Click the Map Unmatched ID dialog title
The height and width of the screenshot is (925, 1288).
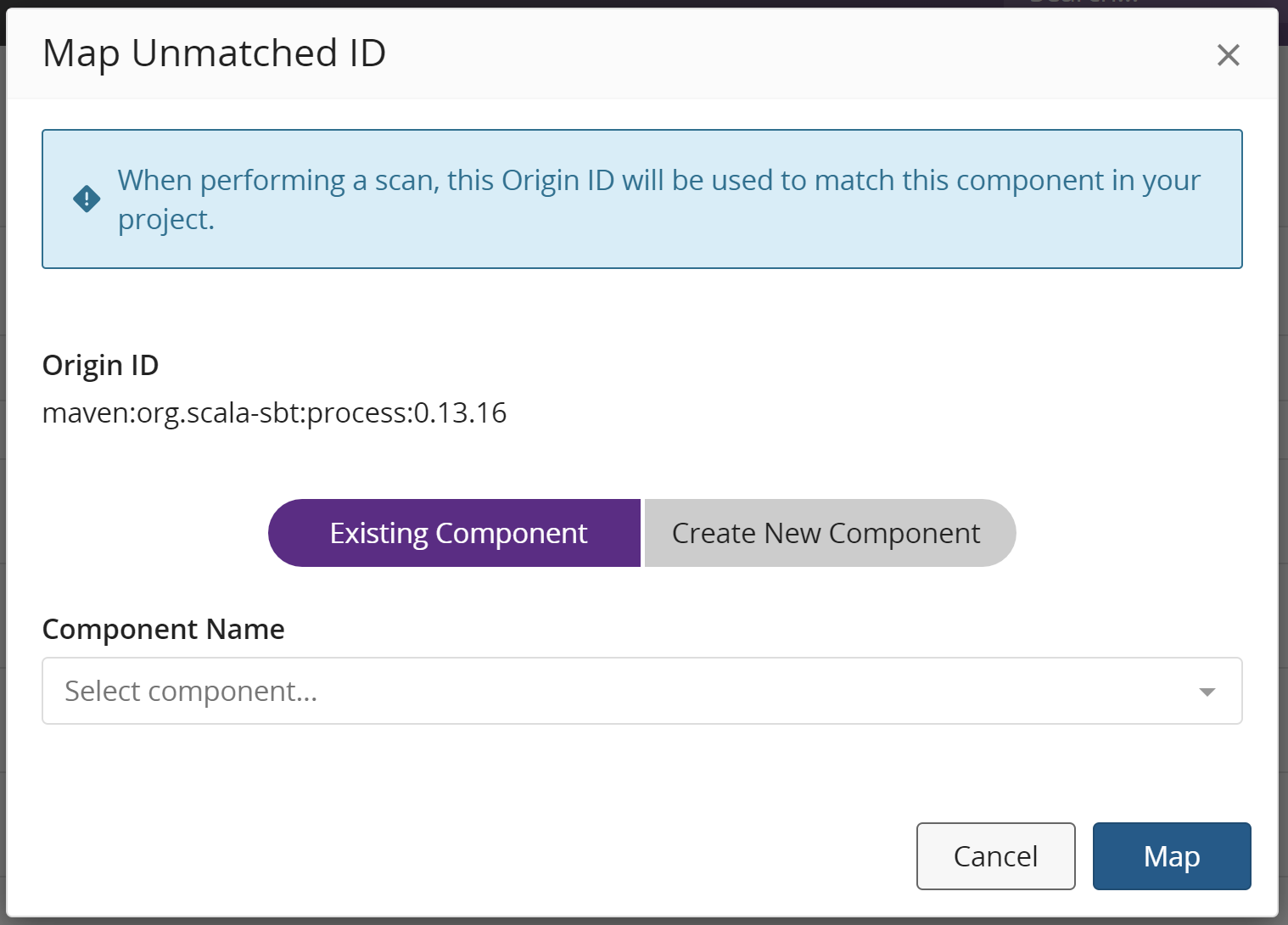pos(215,53)
